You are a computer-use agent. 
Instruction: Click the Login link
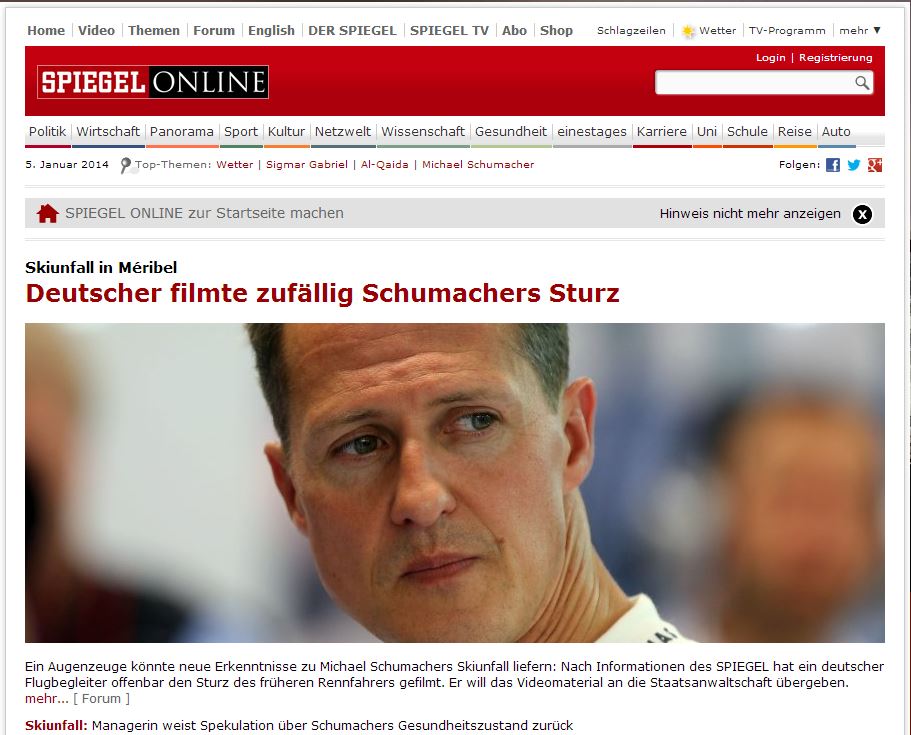(x=770, y=58)
